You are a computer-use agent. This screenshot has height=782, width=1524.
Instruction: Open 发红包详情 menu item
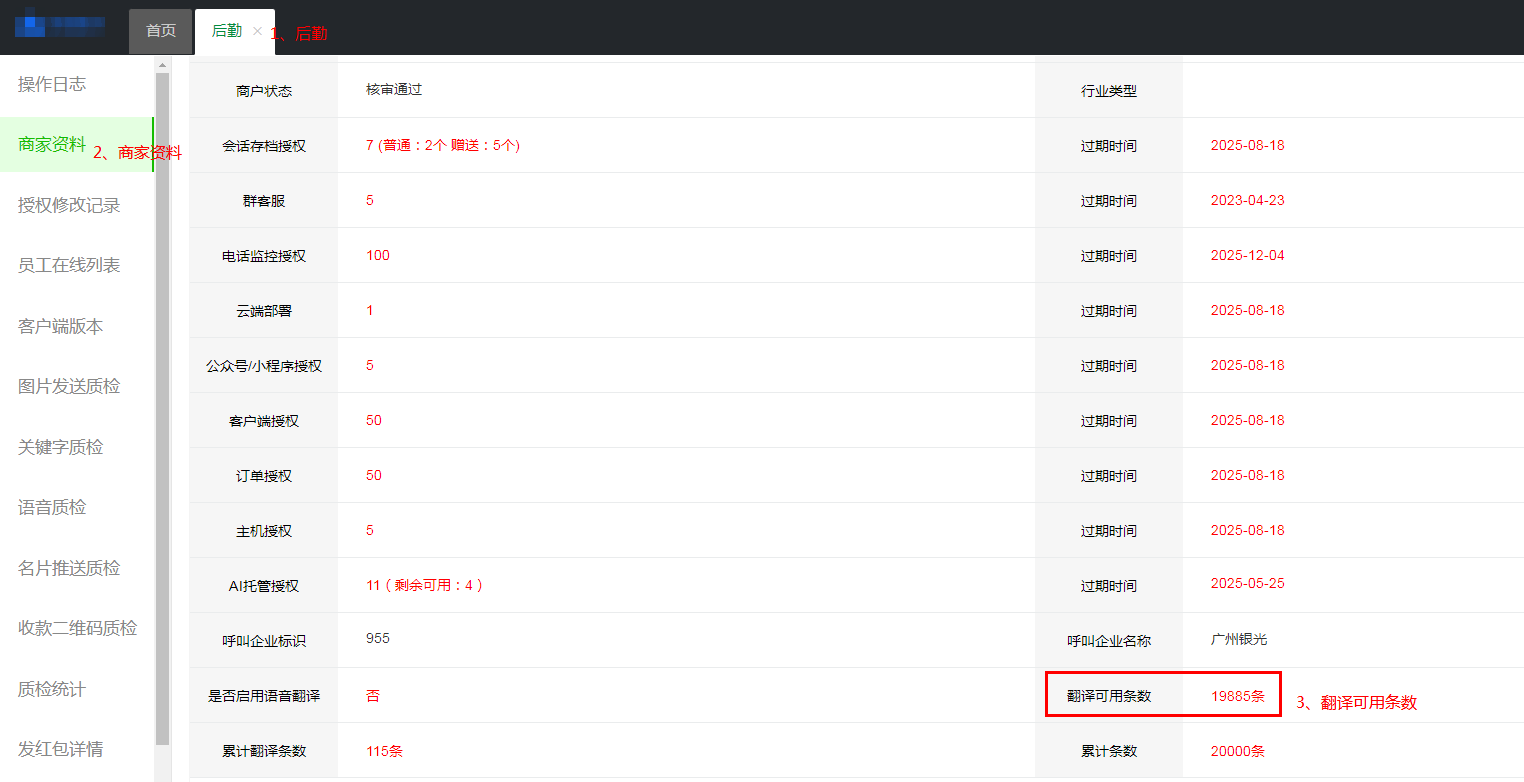pyautogui.click(x=60, y=749)
